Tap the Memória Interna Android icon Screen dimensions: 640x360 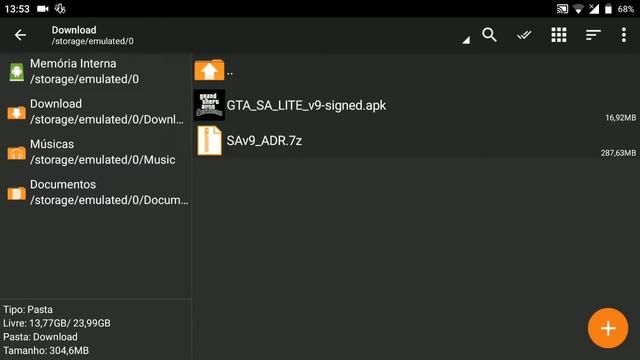tap(17, 72)
